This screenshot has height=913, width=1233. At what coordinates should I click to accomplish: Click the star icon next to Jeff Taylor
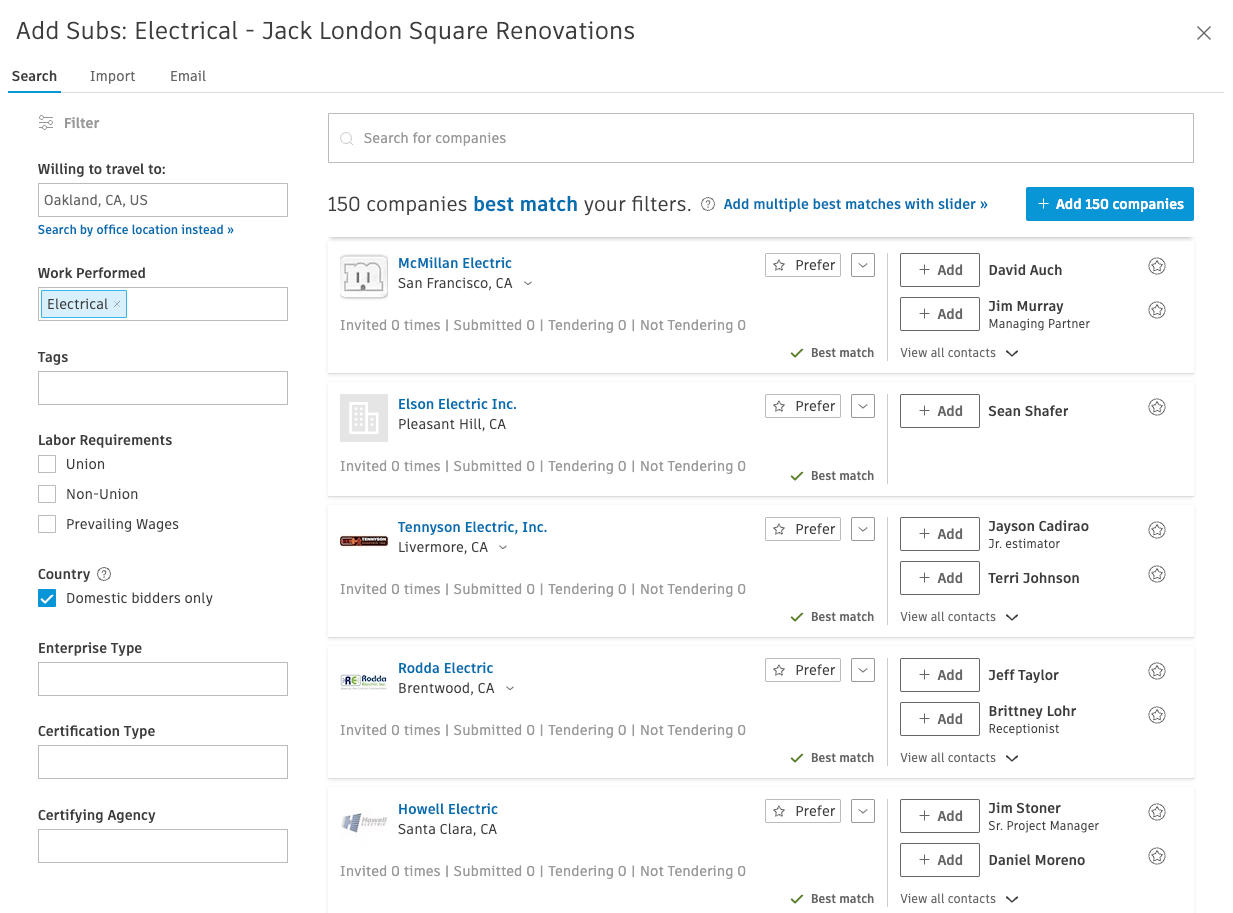click(1157, 671)
